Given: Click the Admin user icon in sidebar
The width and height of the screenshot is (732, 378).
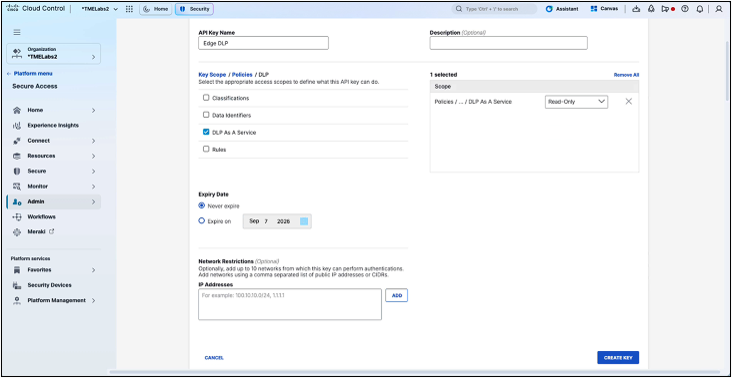Looking at the screenshot, I should click(17, 202).
